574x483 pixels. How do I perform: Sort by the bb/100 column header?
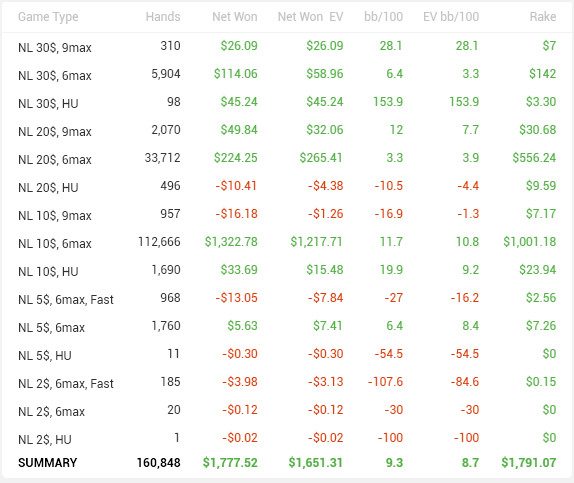click(x=384, y=17)
